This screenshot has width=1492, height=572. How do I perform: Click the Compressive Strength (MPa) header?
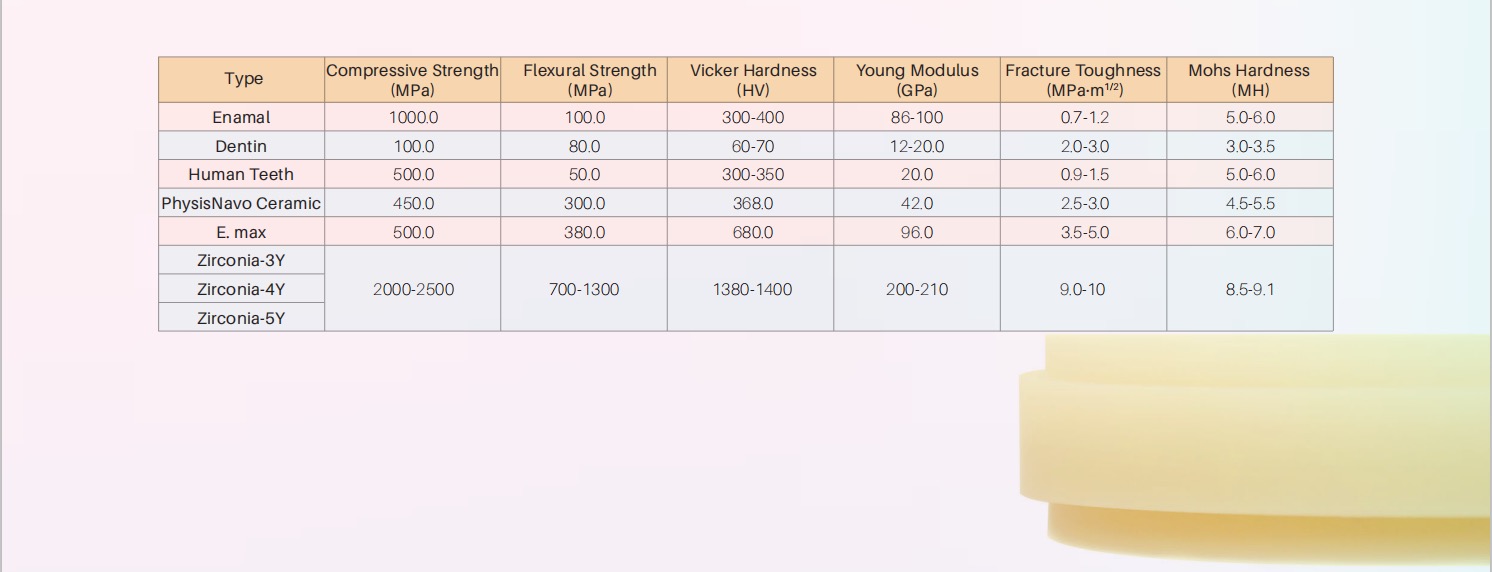413,80
